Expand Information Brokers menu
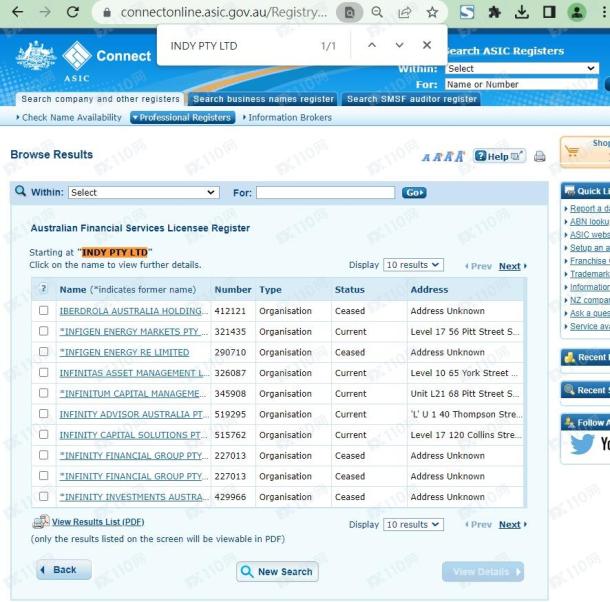 287,118
